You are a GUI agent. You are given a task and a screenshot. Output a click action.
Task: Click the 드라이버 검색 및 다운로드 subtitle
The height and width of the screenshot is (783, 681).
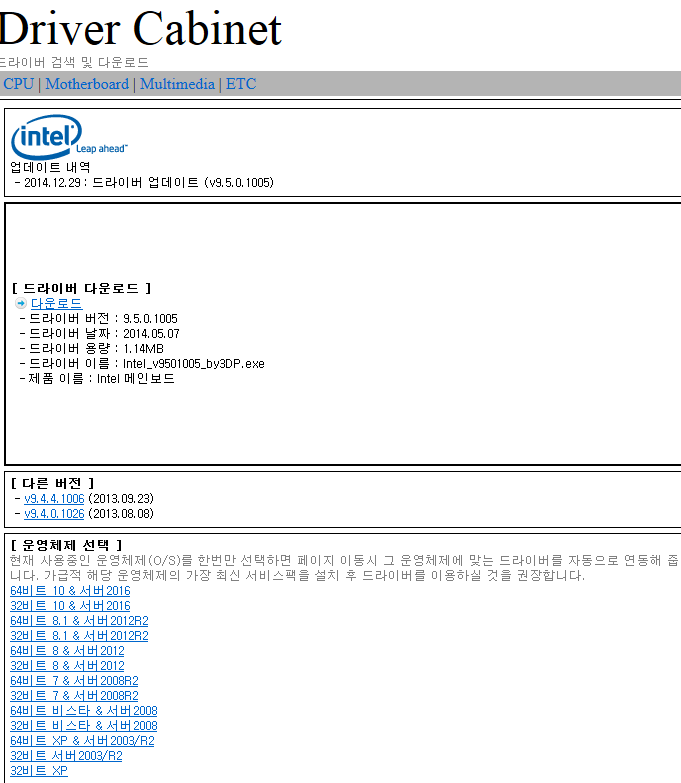coord(74,62)
